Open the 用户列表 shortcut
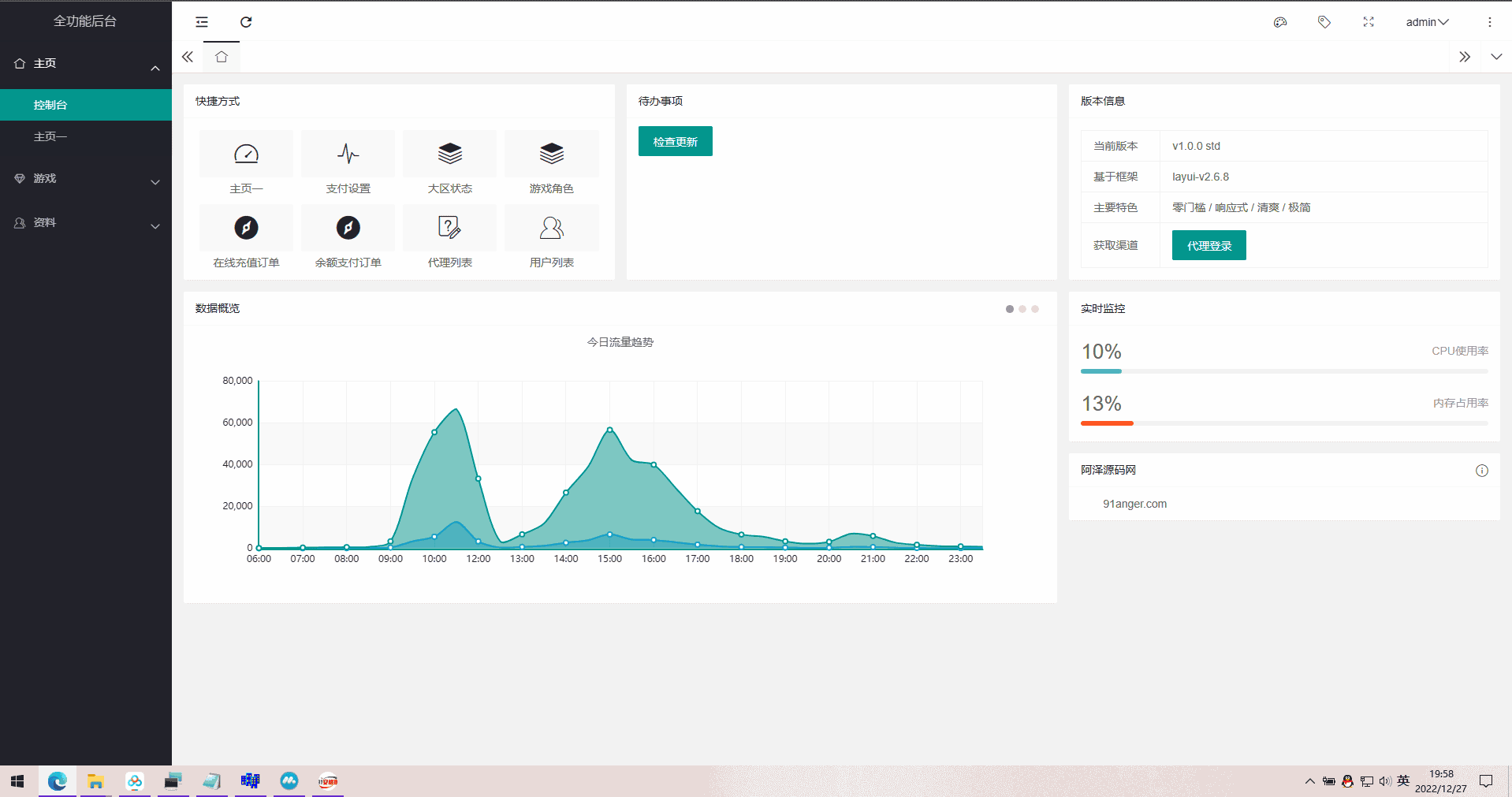1512x797 pixels. click(551, 237)
